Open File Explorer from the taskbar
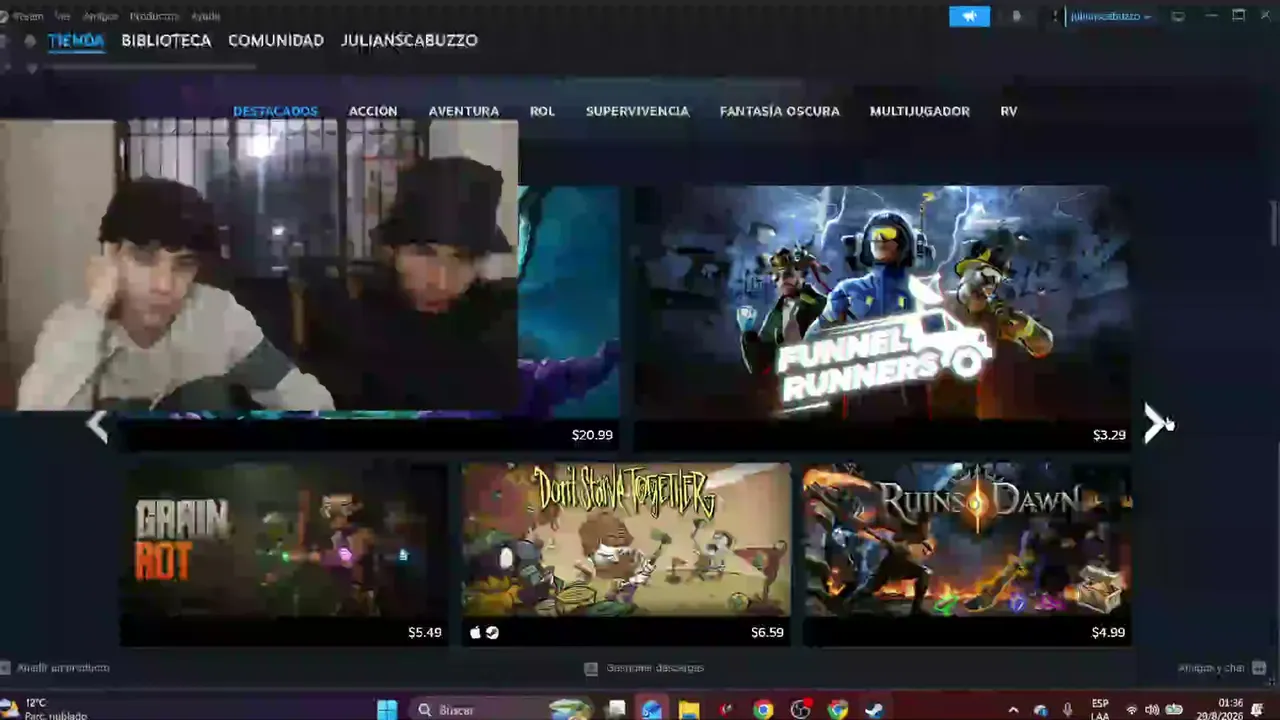1280x720 pixels. [689, 709]
